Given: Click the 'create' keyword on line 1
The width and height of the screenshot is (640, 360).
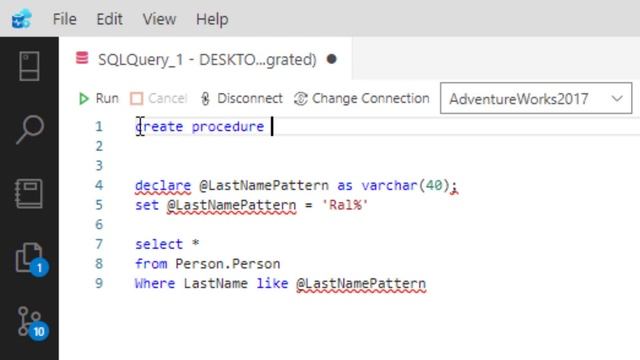Looking at the screenshot, I should pos(159,127).
